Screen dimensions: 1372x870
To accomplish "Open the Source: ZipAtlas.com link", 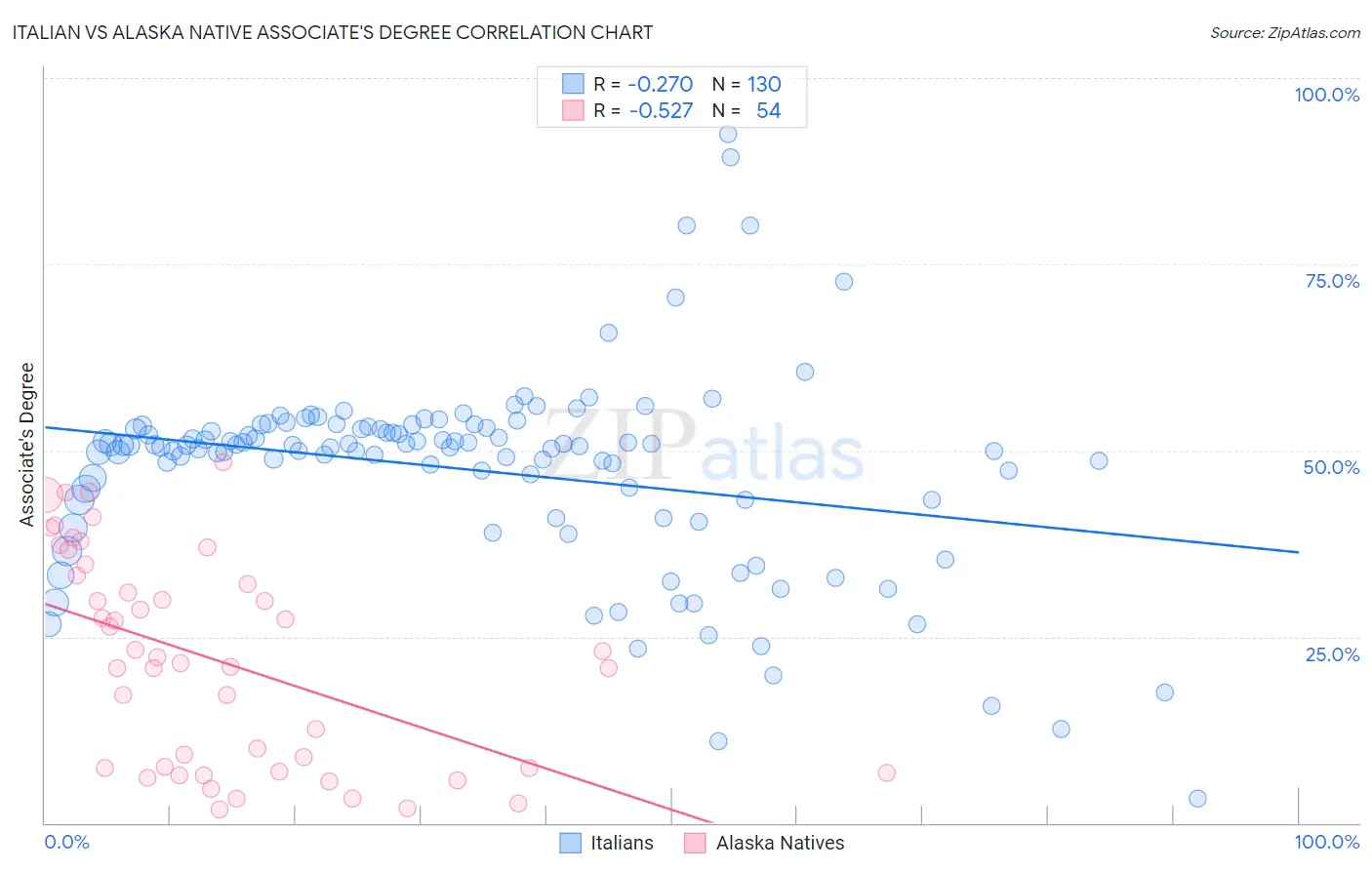I will (1285, 32).
